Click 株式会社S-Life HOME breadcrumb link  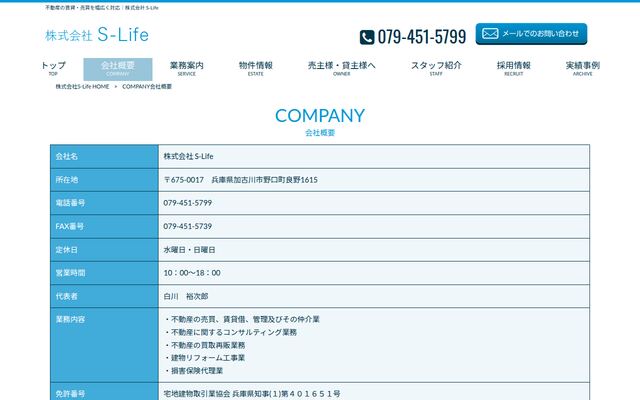tap(82, 87)
